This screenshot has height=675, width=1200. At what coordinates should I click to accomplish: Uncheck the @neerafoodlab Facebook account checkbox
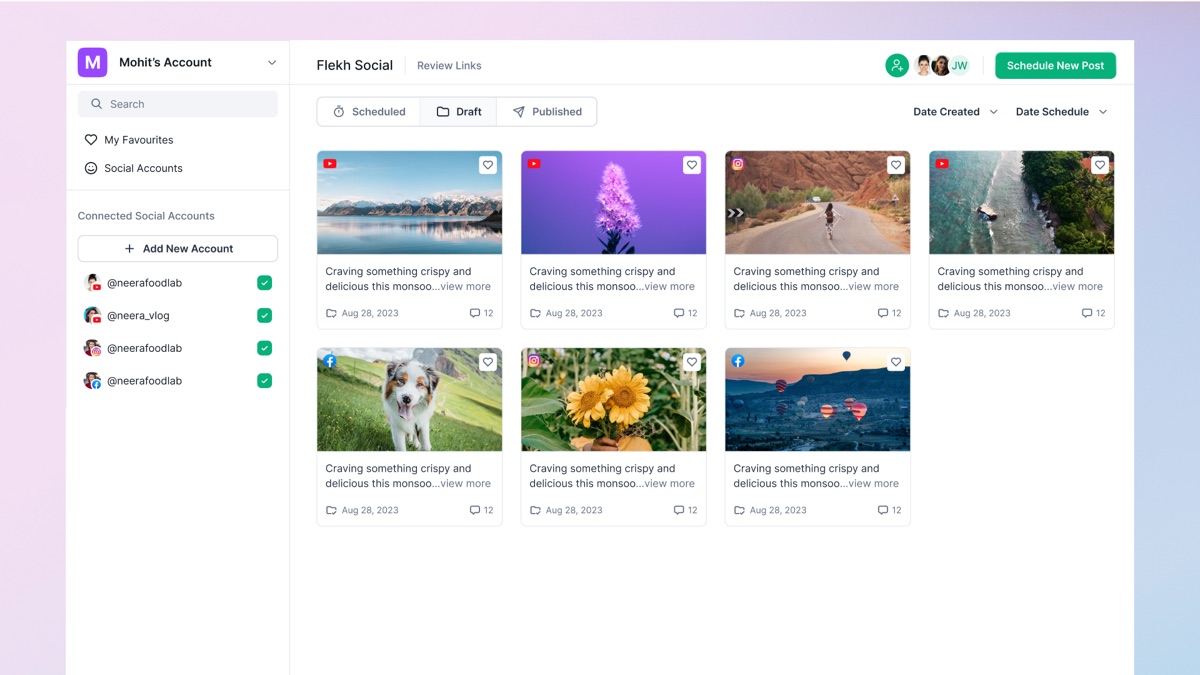click(264, 381)
